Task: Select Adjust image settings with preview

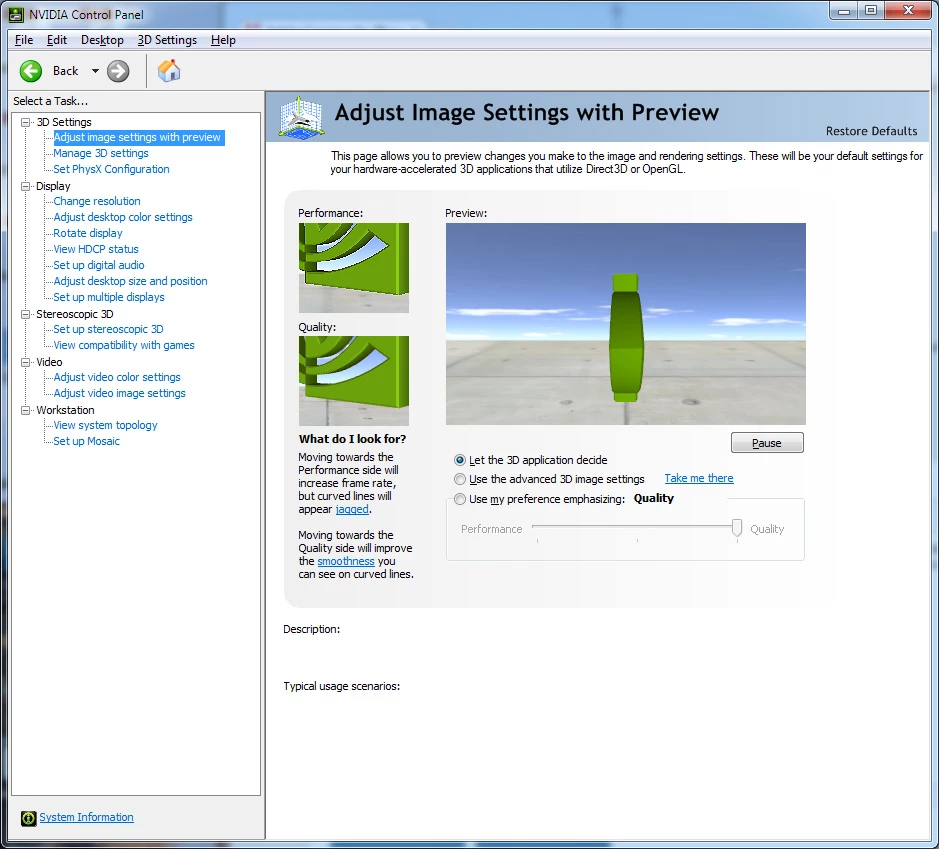Action: pos(137,138)
